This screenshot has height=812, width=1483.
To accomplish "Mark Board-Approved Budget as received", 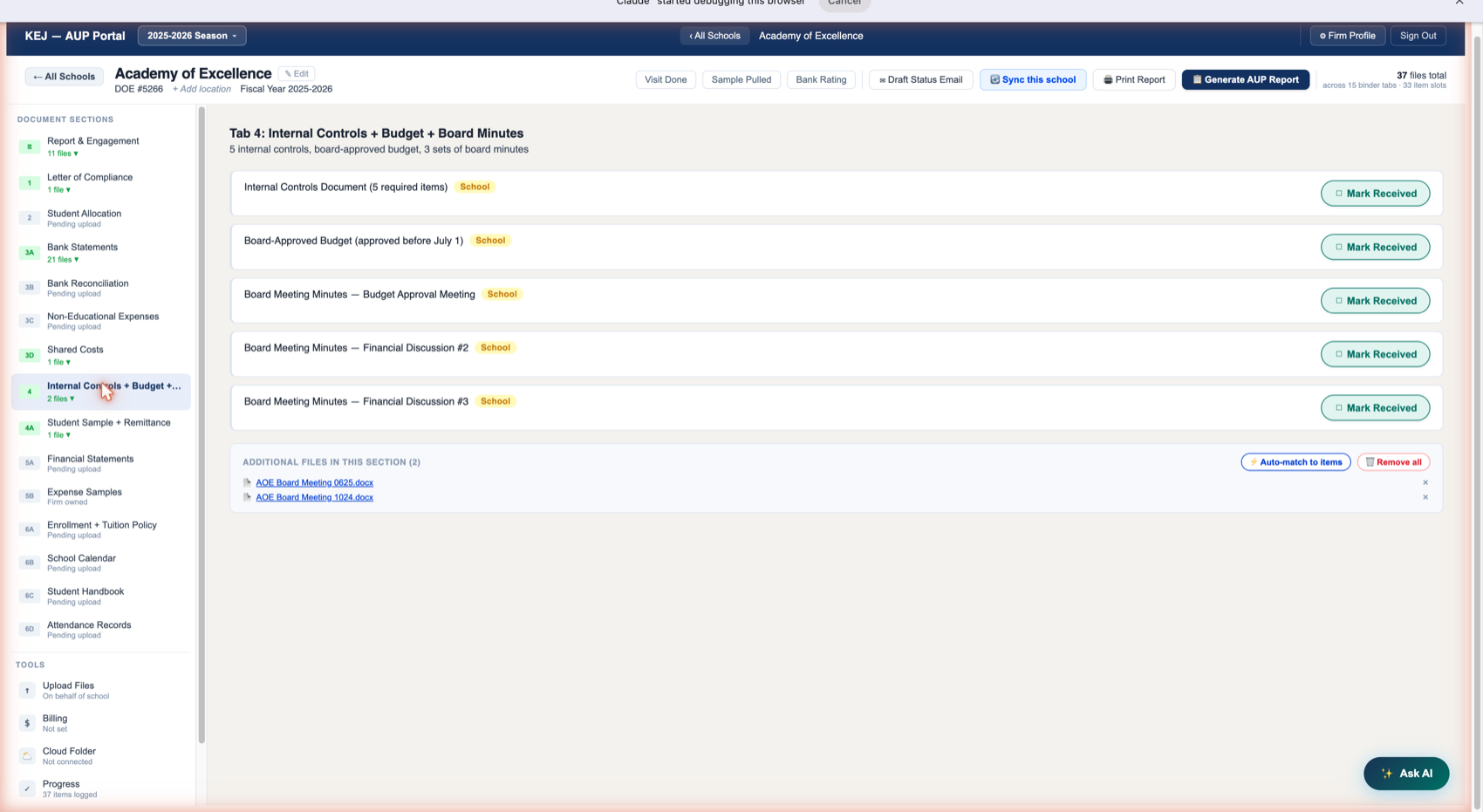I will [1375, 247].
